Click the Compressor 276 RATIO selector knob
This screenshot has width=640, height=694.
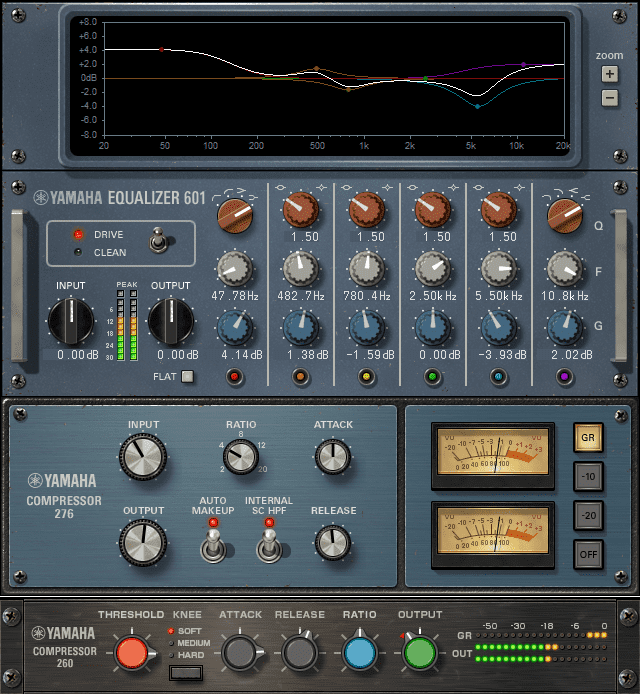[241, 457]
